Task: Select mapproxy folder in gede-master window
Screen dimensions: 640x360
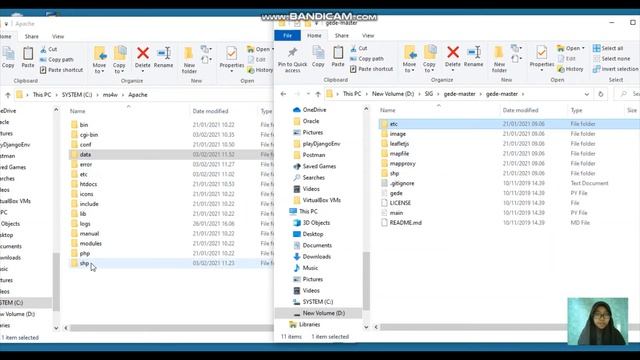Action: pos(402,164)
